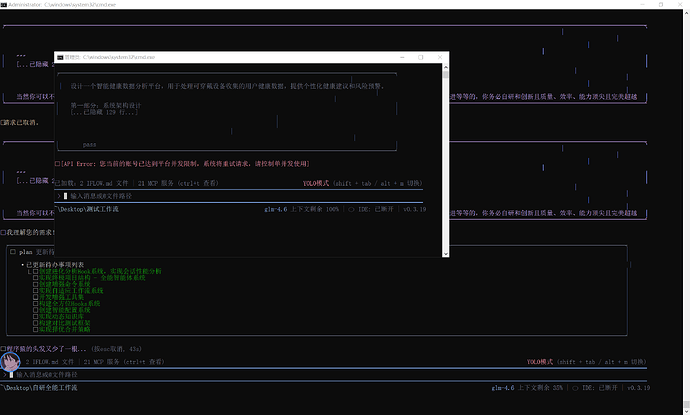Check the first green todo item box
Screen dimensions: 690x415
36,271
